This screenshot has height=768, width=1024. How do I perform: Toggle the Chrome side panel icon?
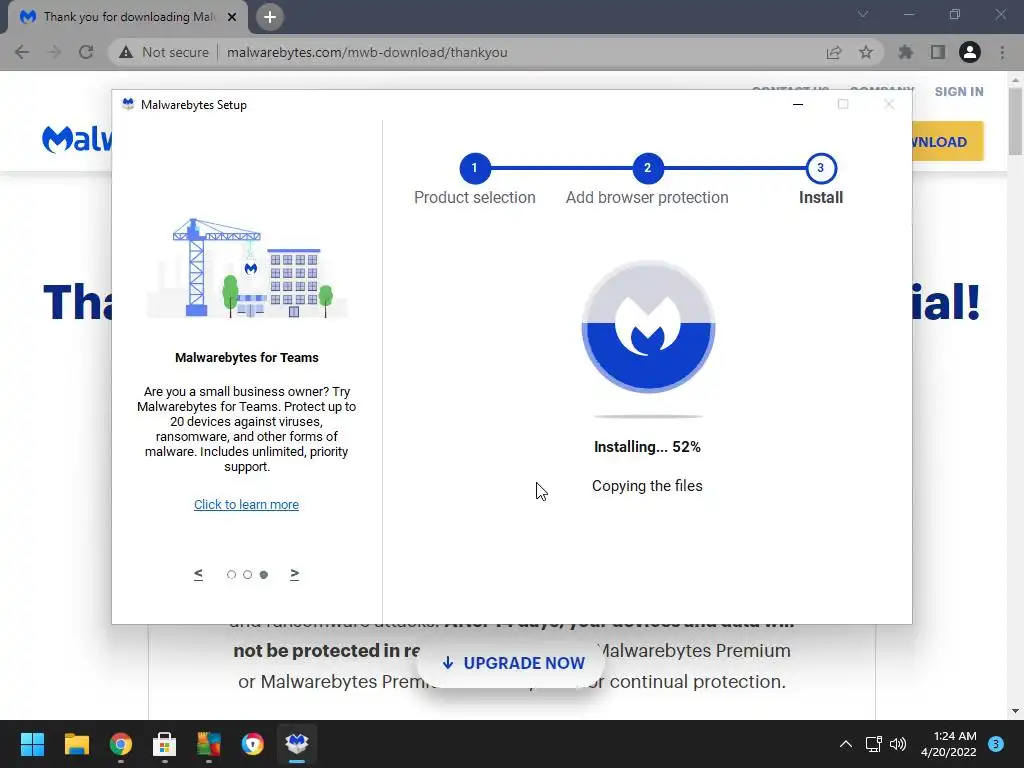tap(938, 52)
